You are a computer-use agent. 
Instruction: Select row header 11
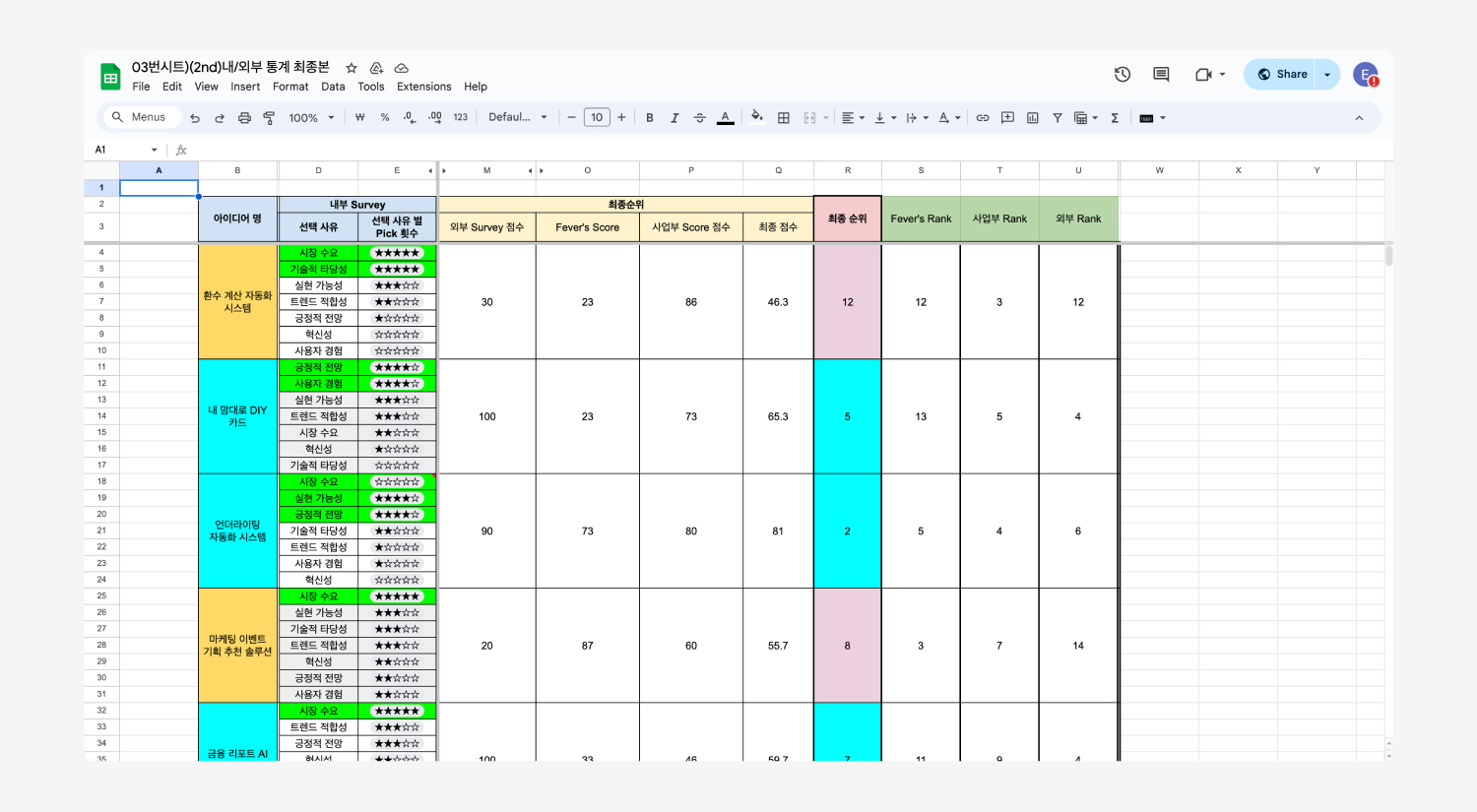click(x=101, y=366)
